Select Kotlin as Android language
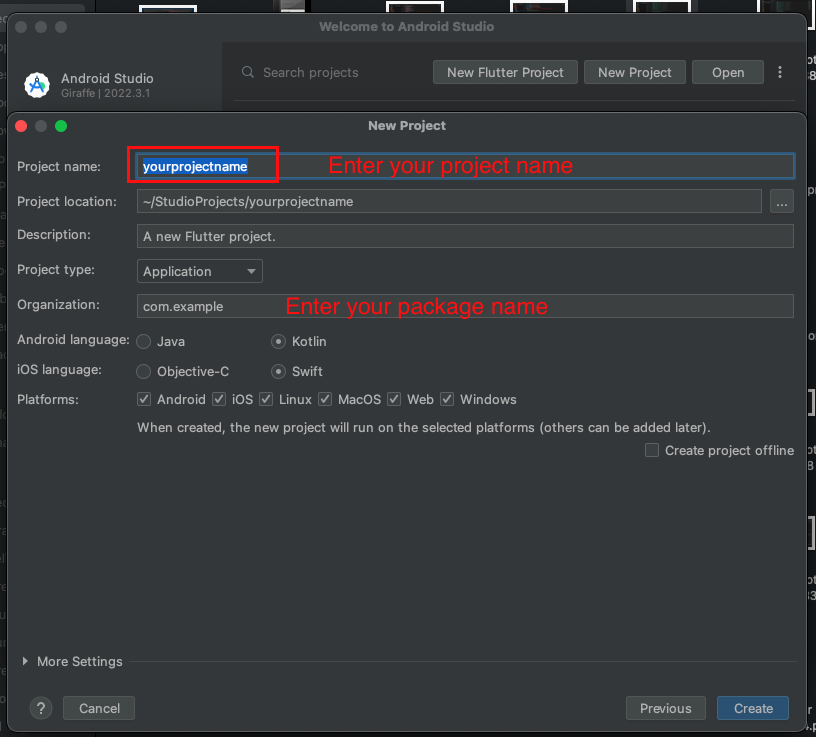 (x=279, y=341)
